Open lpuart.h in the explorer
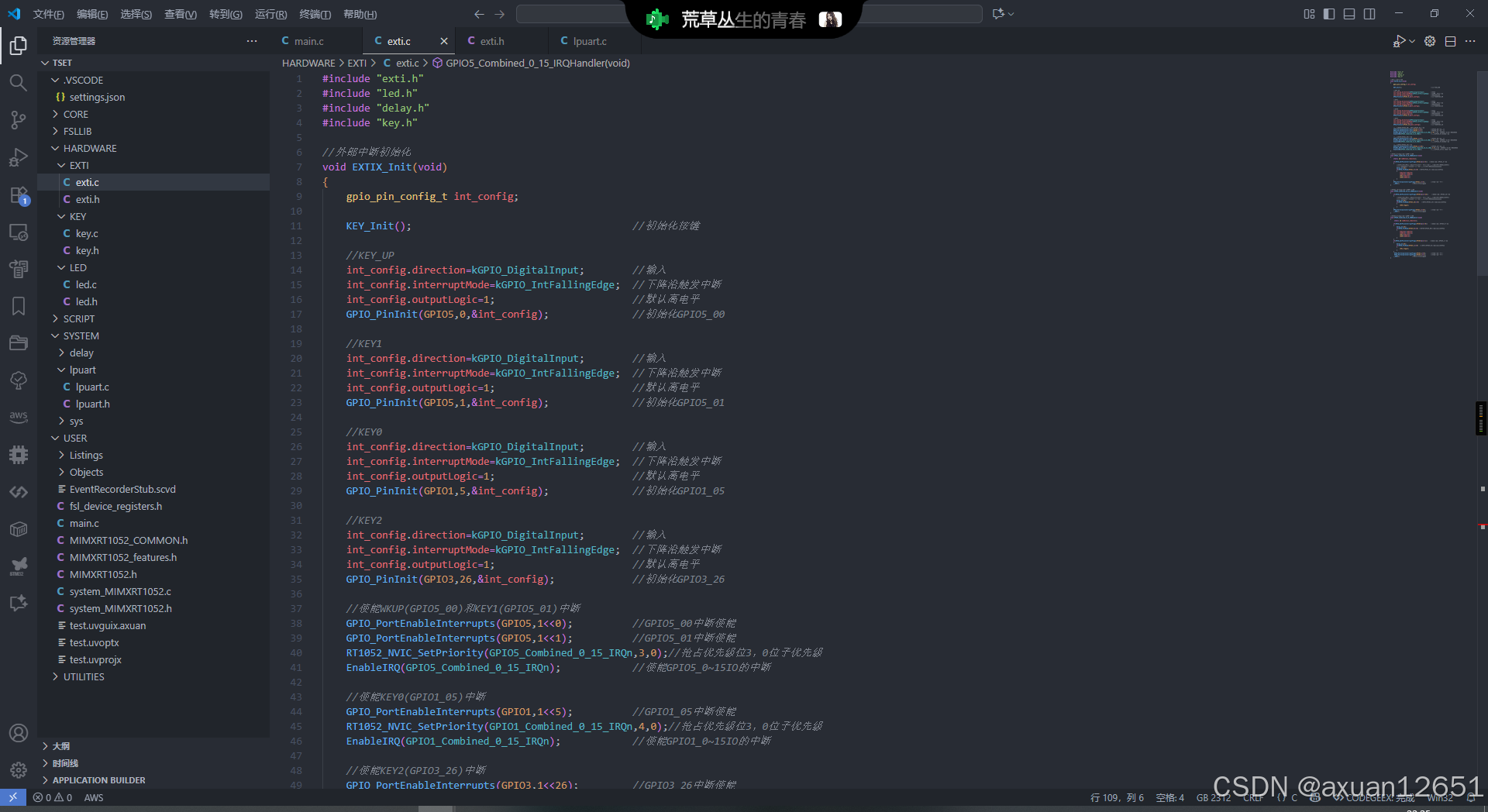 pyautogui.click(x=153, y=404)
